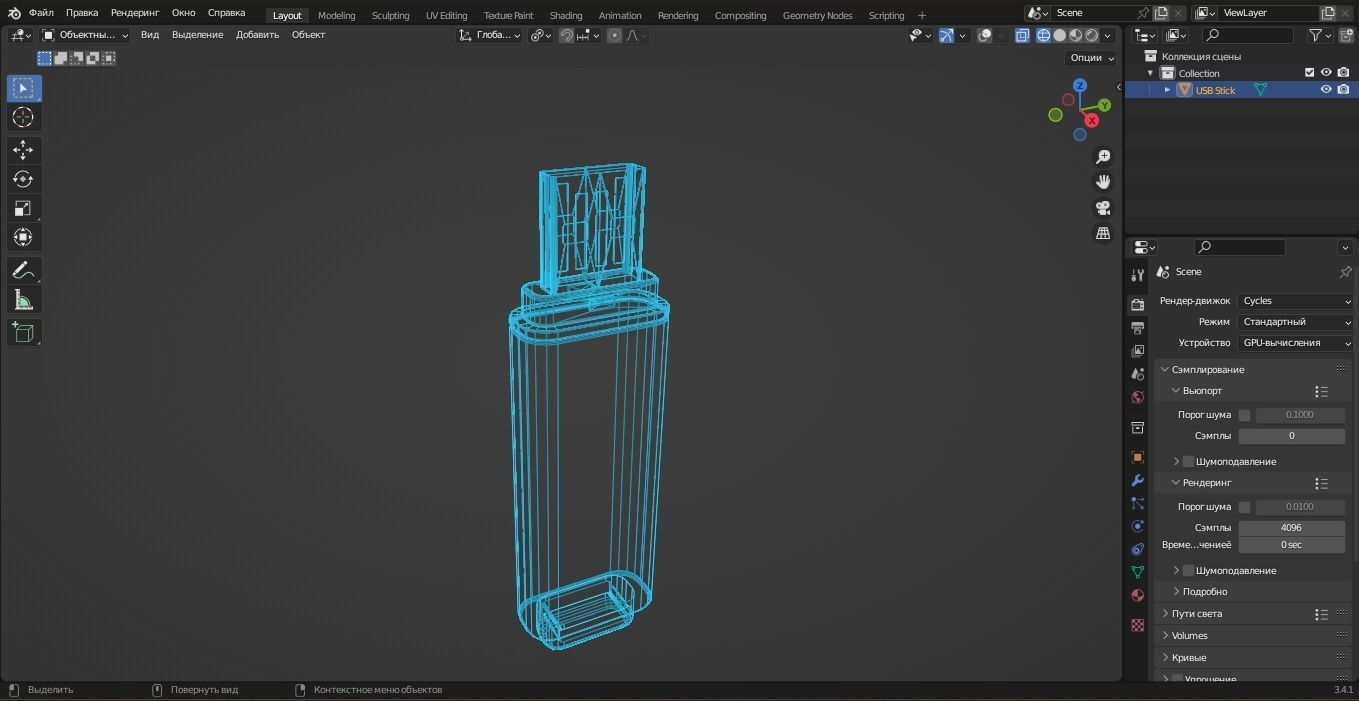The image size is (1359, 701).
Task: Disable USB Stick in renders camera icon
Action: pyautogui.click(x=1343, y=90)
